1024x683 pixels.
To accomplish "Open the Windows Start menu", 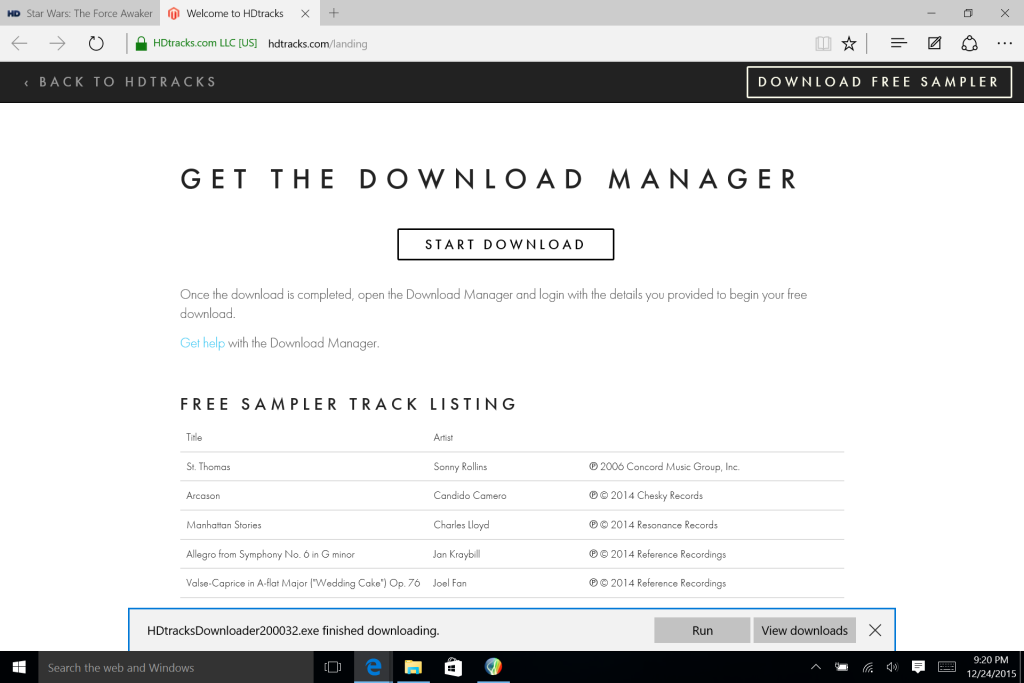I will click(x=19, y=667).
